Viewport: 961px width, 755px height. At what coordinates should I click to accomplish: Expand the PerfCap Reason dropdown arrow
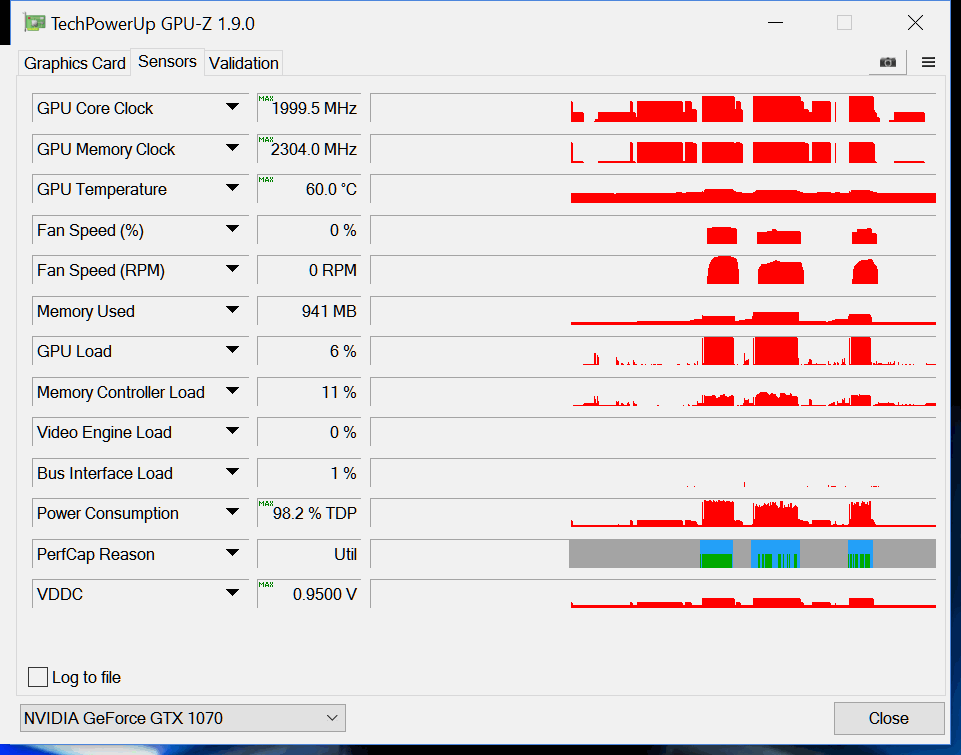pos(232,553)
